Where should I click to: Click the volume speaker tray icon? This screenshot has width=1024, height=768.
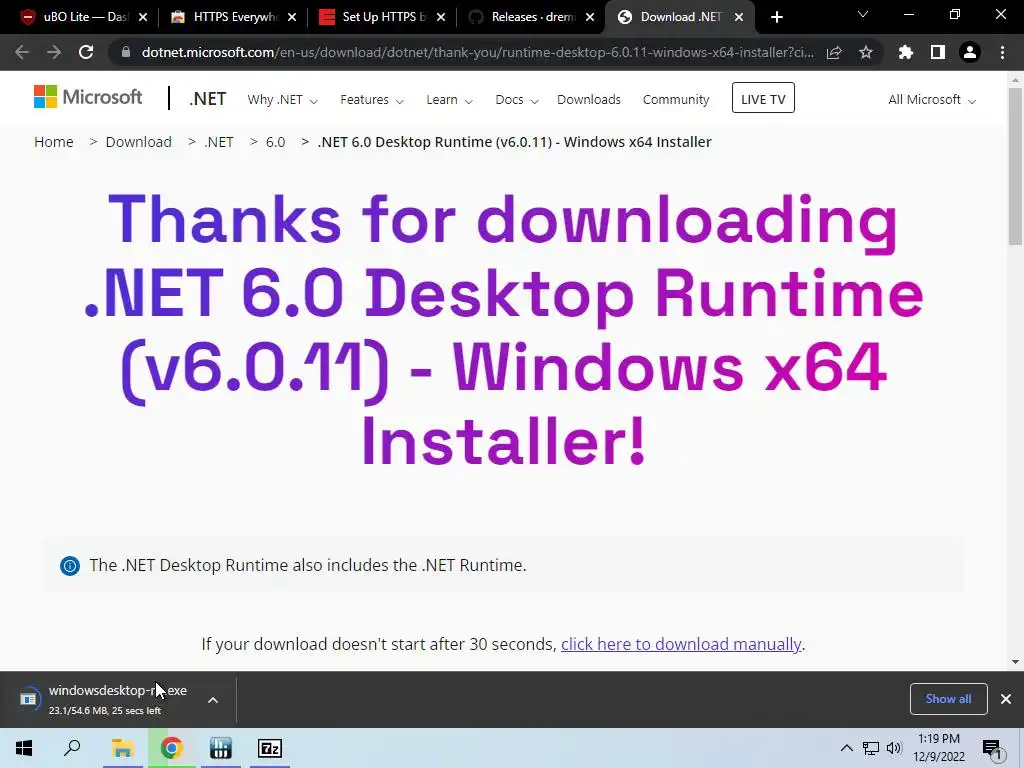pyautogui.click(x=894, y=748)
